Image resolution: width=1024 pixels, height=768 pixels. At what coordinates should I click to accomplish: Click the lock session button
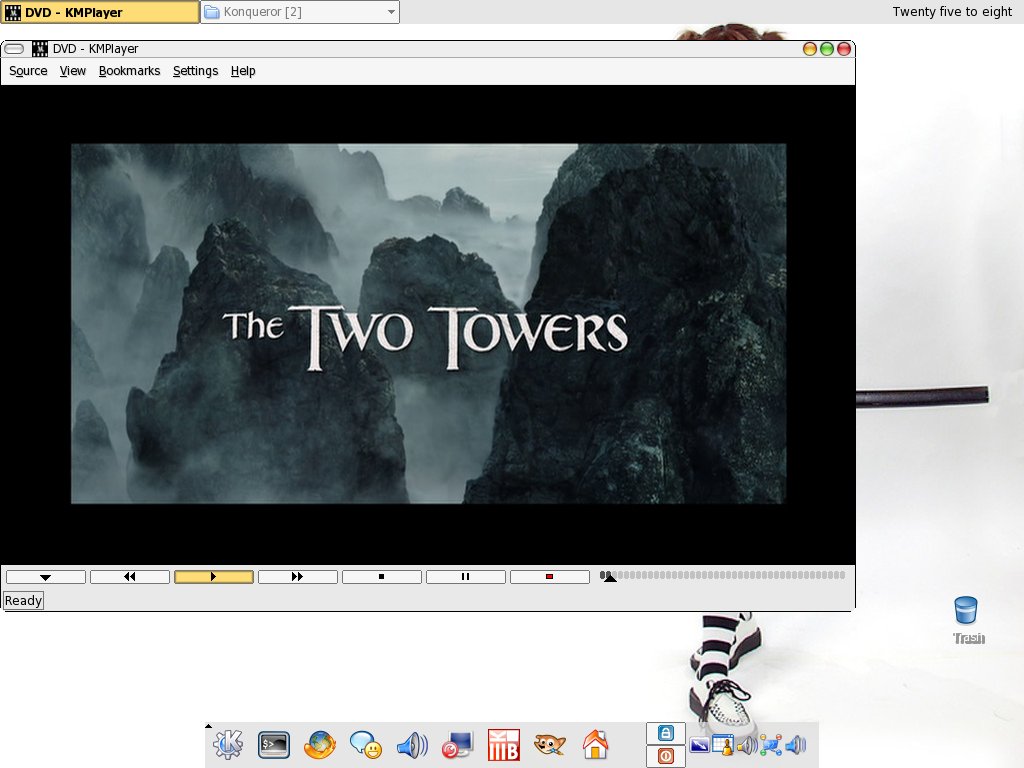click(665, 733)
